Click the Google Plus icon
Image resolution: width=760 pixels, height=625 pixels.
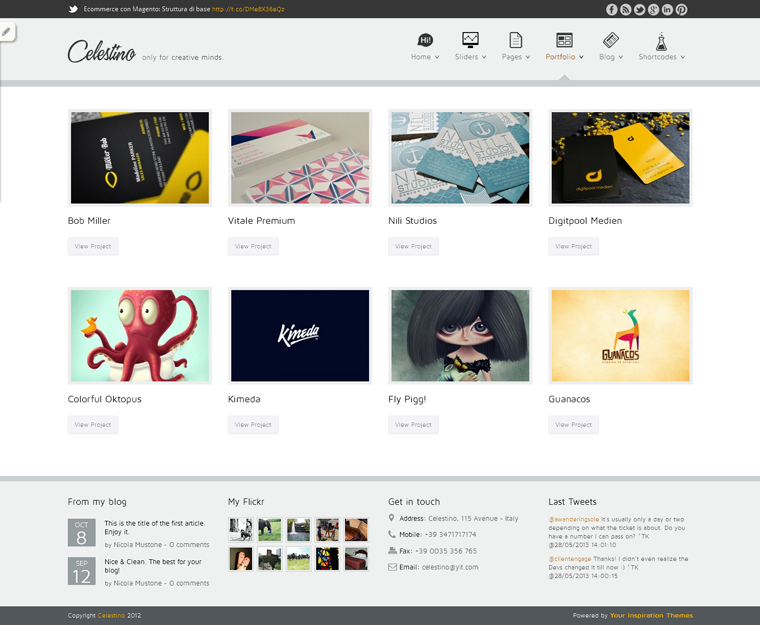coord(653,10)
